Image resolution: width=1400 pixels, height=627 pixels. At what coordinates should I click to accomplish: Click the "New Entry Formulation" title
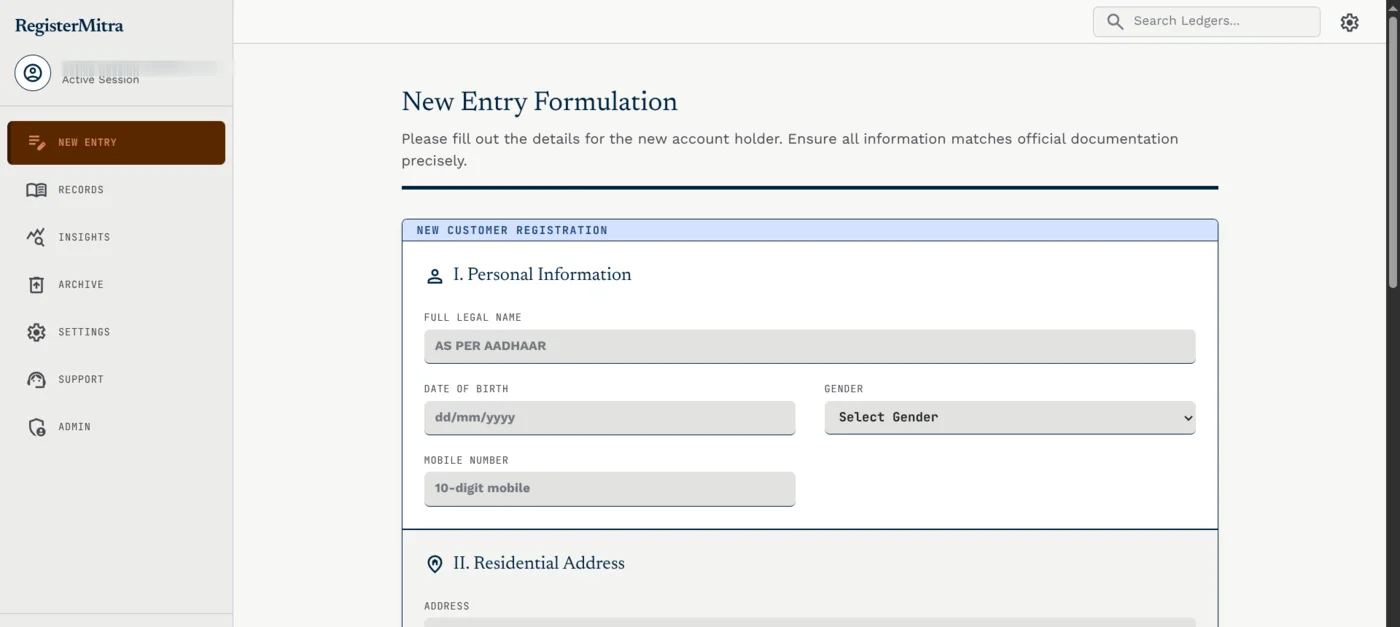point(539,102)
